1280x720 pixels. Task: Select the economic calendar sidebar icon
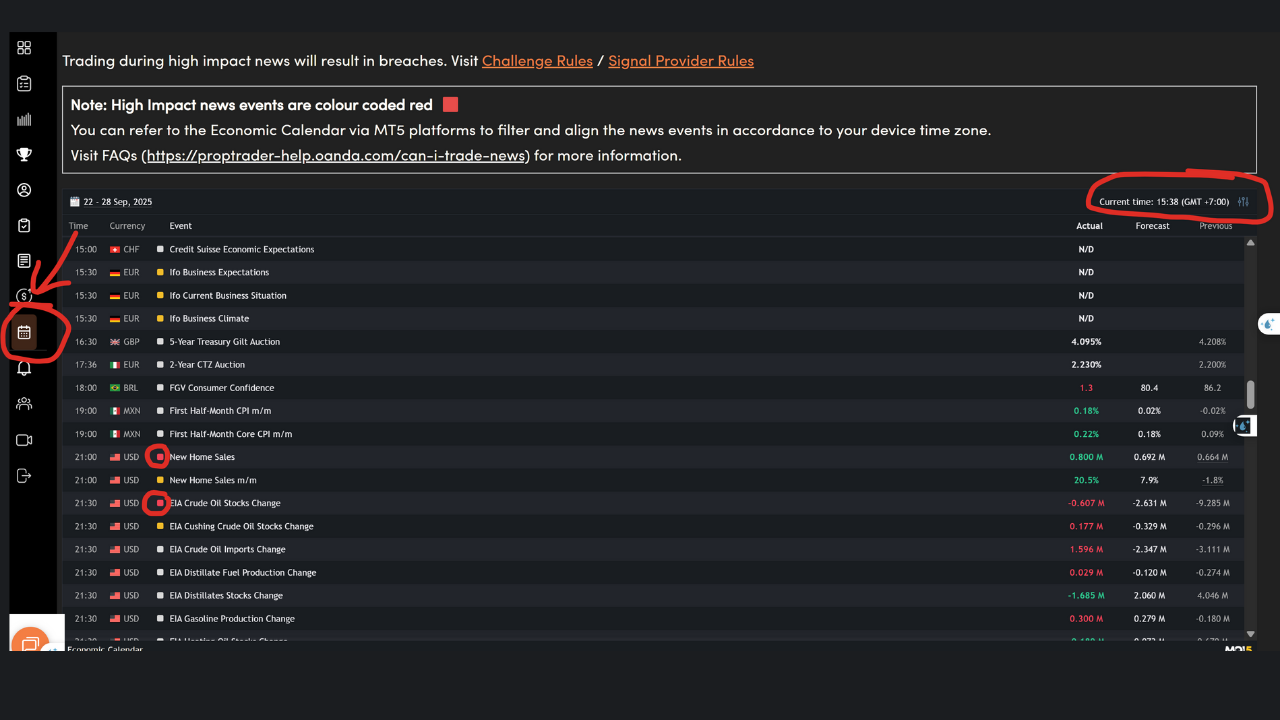point(24,332)
